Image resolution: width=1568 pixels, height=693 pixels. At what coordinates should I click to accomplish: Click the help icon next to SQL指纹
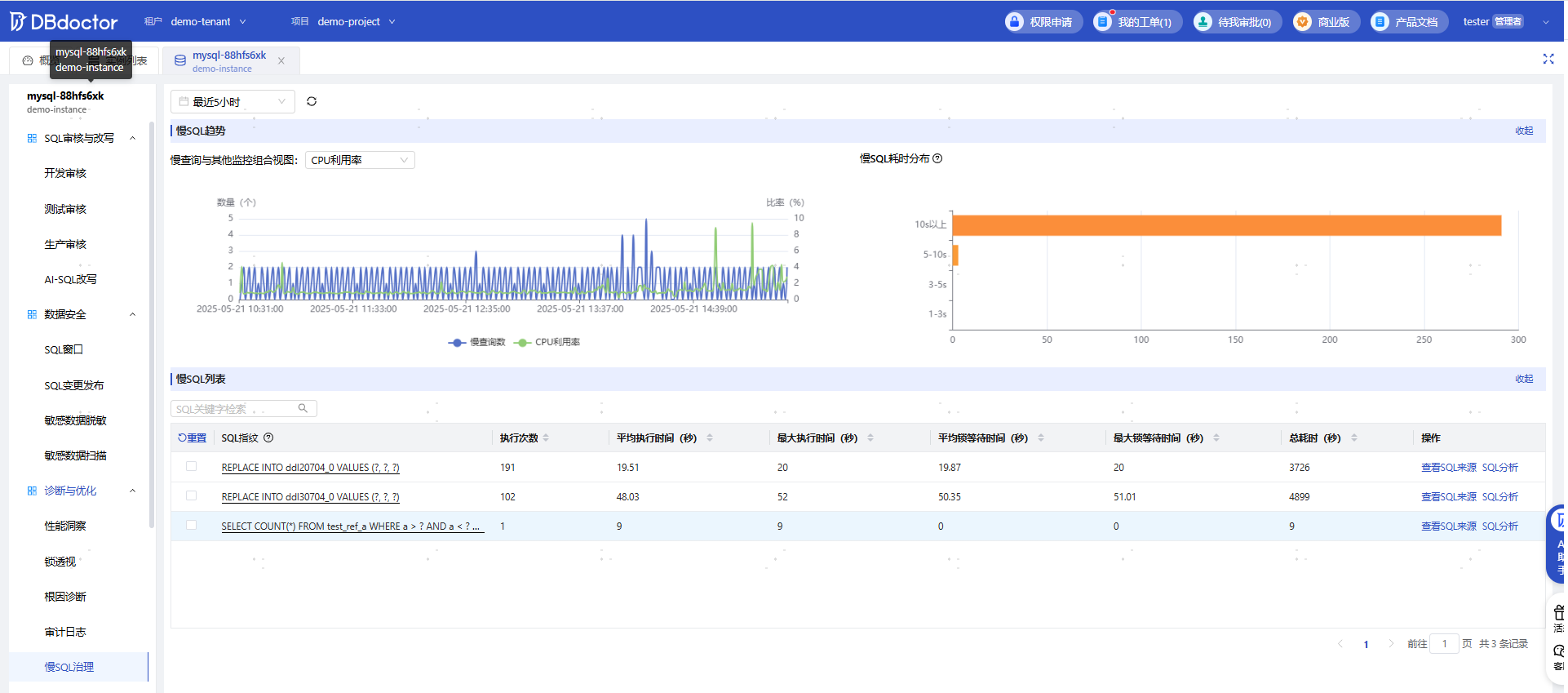click(268, 438)
